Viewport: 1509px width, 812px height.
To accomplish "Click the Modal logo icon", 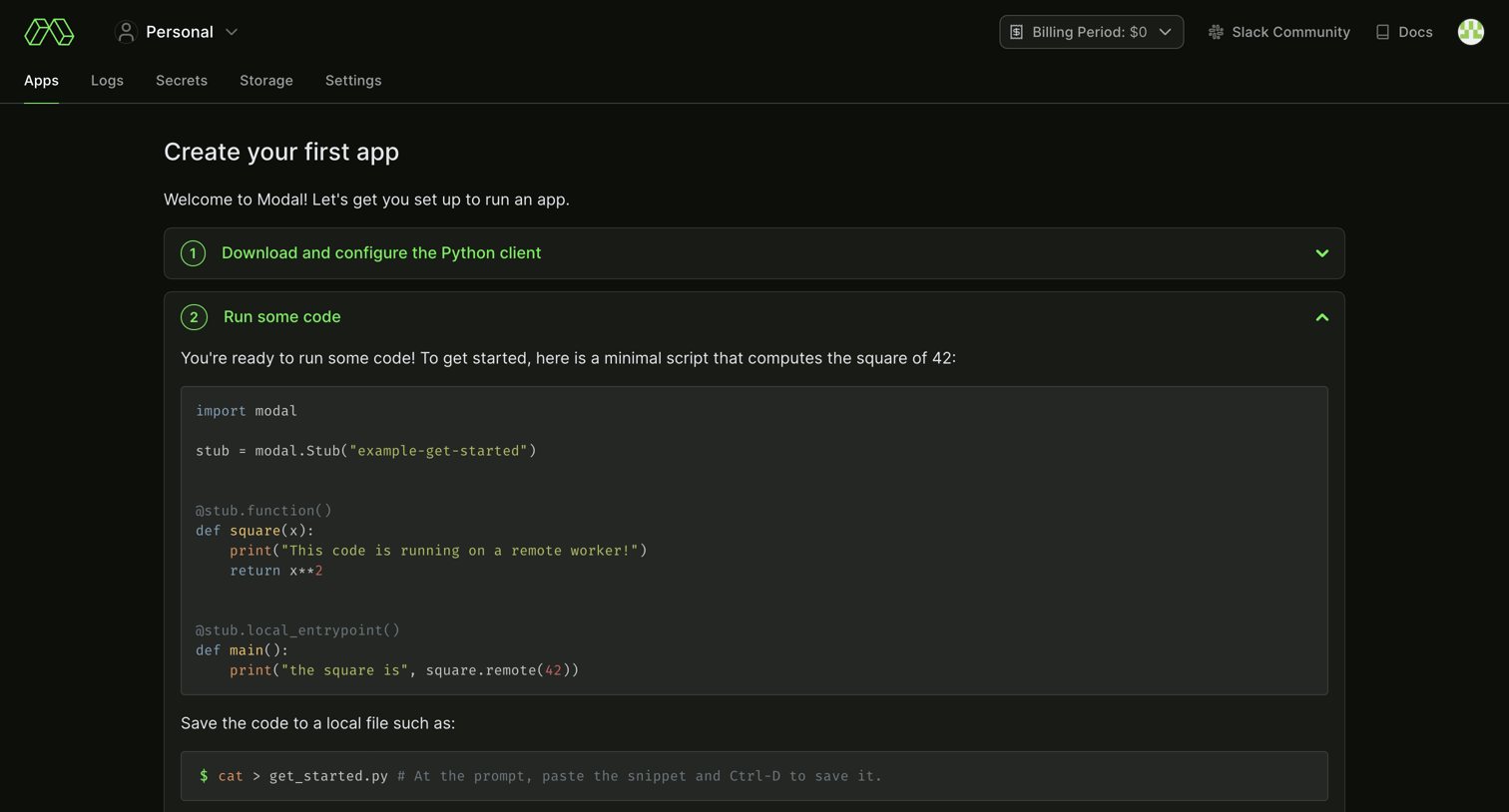I will 49,32.
